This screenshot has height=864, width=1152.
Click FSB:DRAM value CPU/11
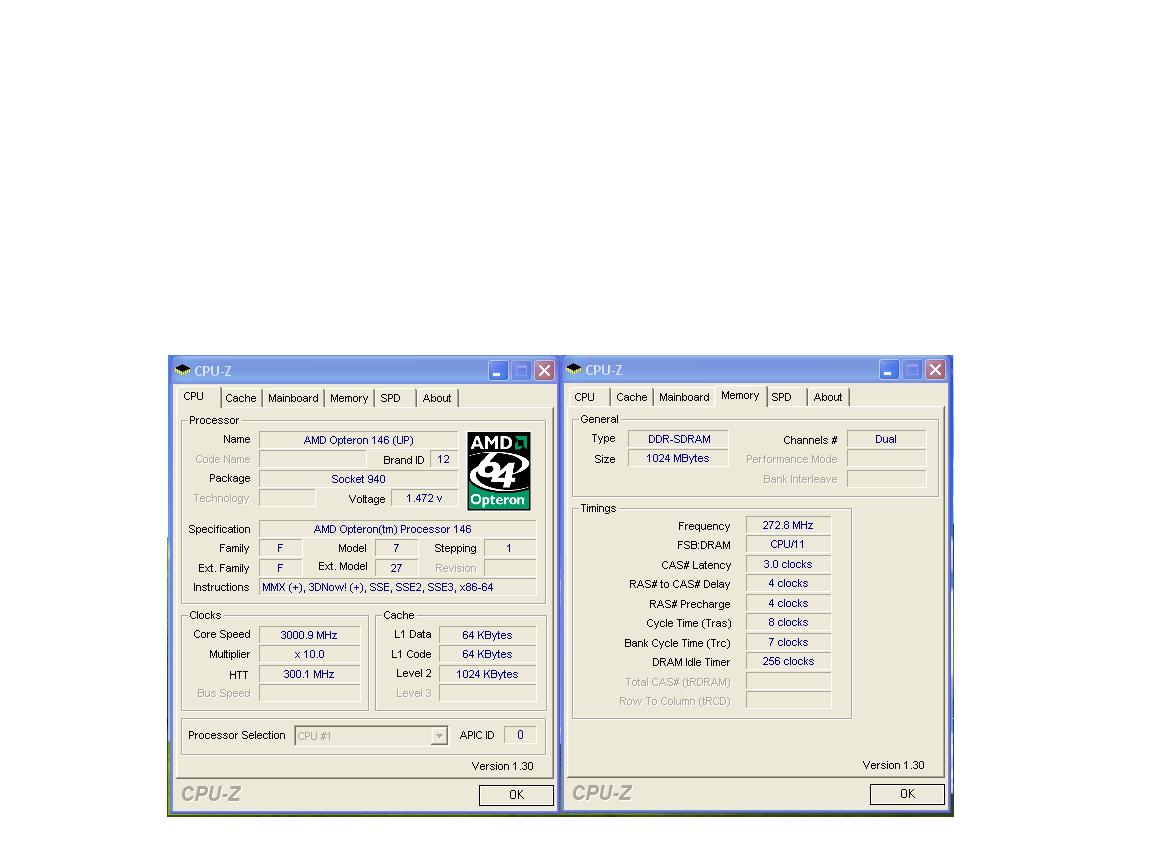[x=788, y=544]
